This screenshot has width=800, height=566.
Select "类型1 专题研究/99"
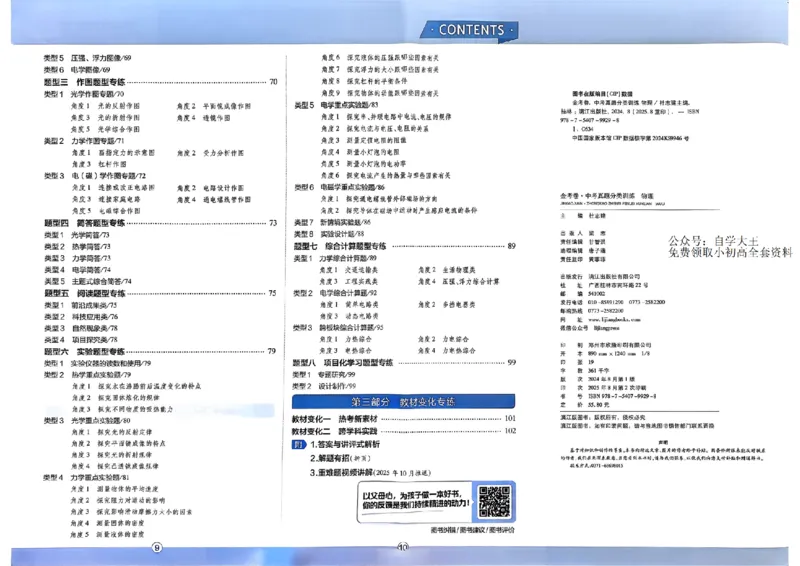pyautogui.click(x=324, y=375)
